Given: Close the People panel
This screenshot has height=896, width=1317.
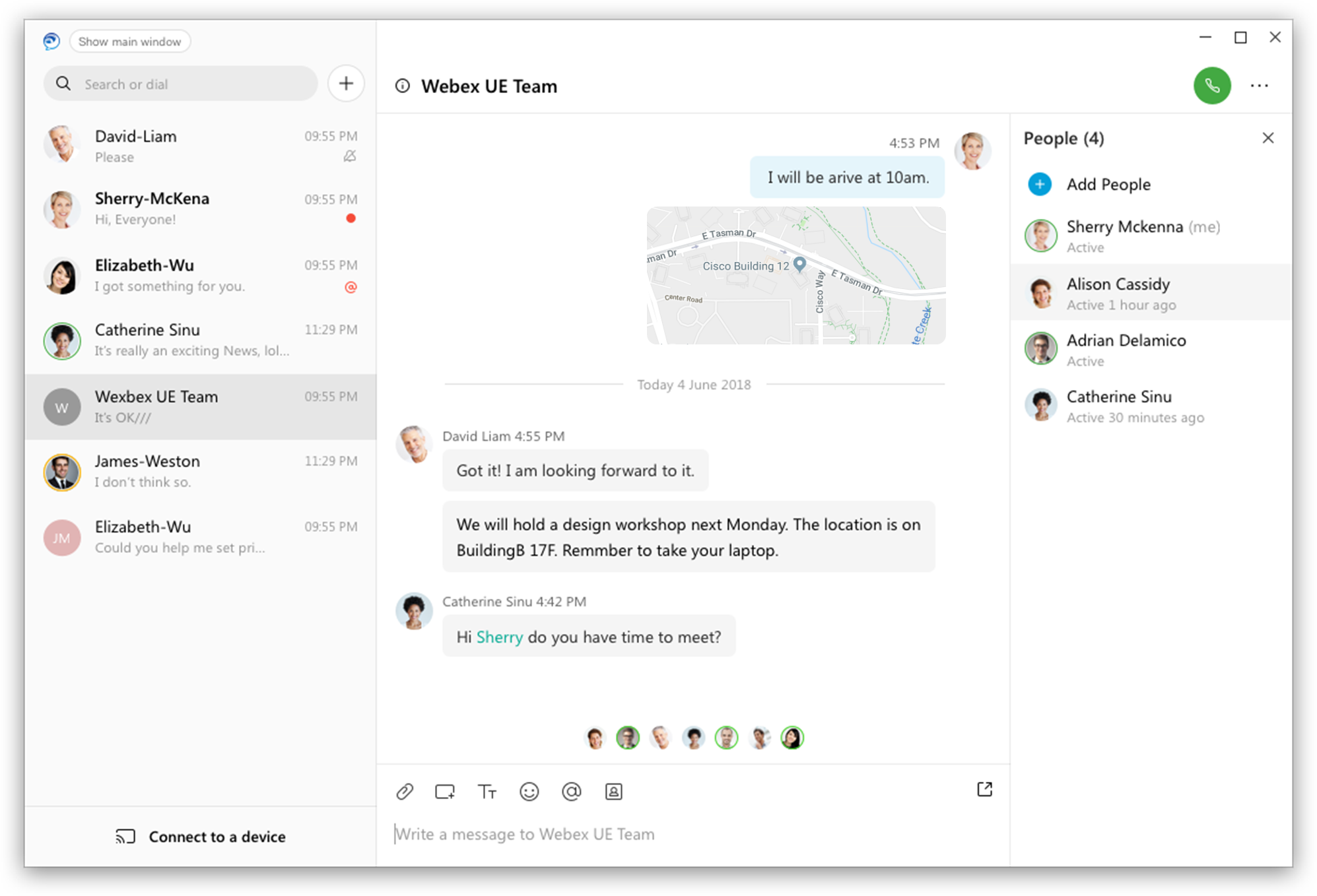Looking at the screenshot, I should click(1268, 138).
